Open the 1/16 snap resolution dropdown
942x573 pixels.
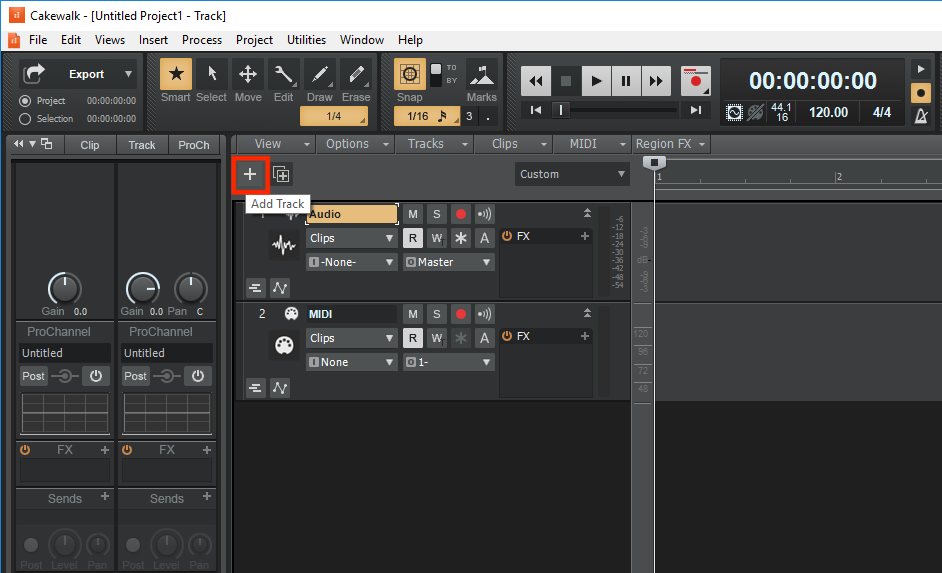tap(427, 116)
